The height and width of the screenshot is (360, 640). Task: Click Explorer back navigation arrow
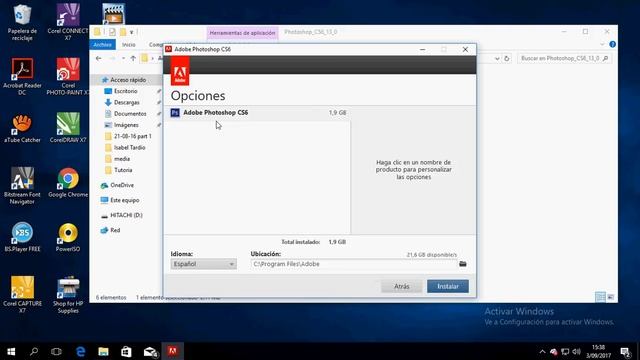tap(98, 58)
